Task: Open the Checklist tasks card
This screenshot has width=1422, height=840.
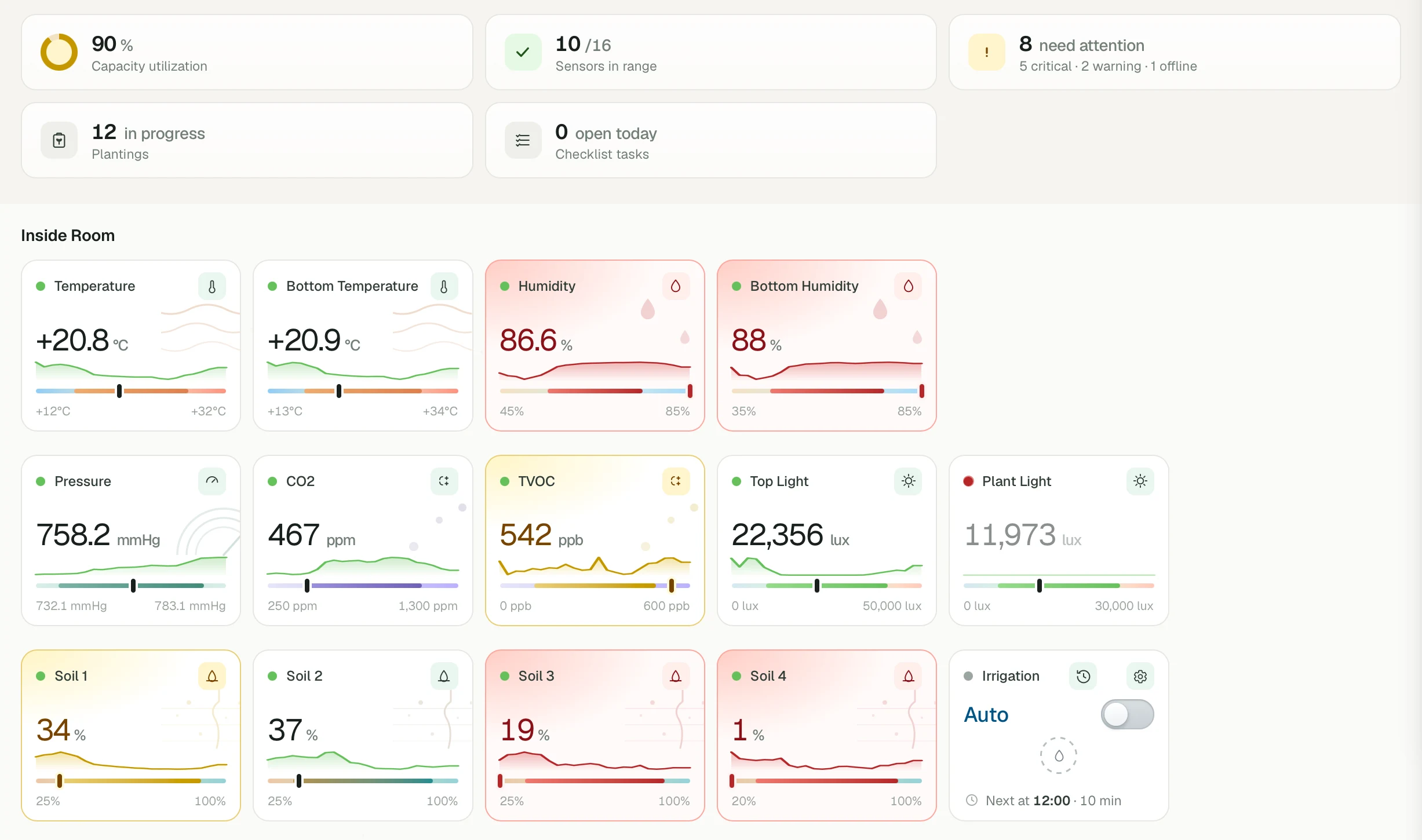Action: pos(710,140)
